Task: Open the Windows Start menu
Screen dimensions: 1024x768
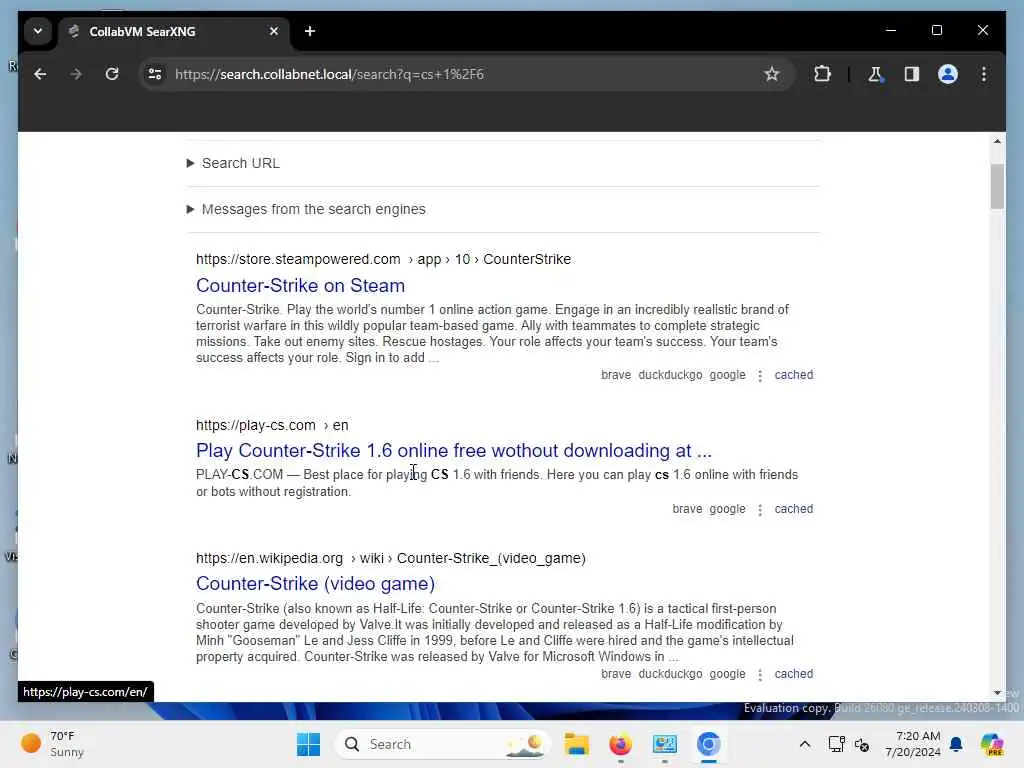Action: point(308,744)
